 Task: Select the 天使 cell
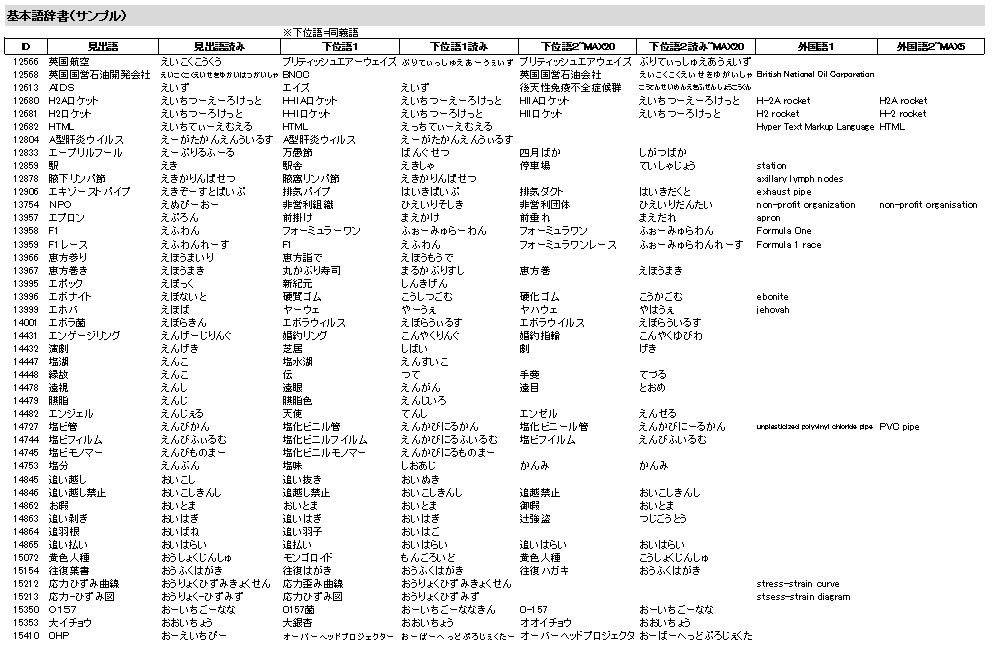click(293, 414)
